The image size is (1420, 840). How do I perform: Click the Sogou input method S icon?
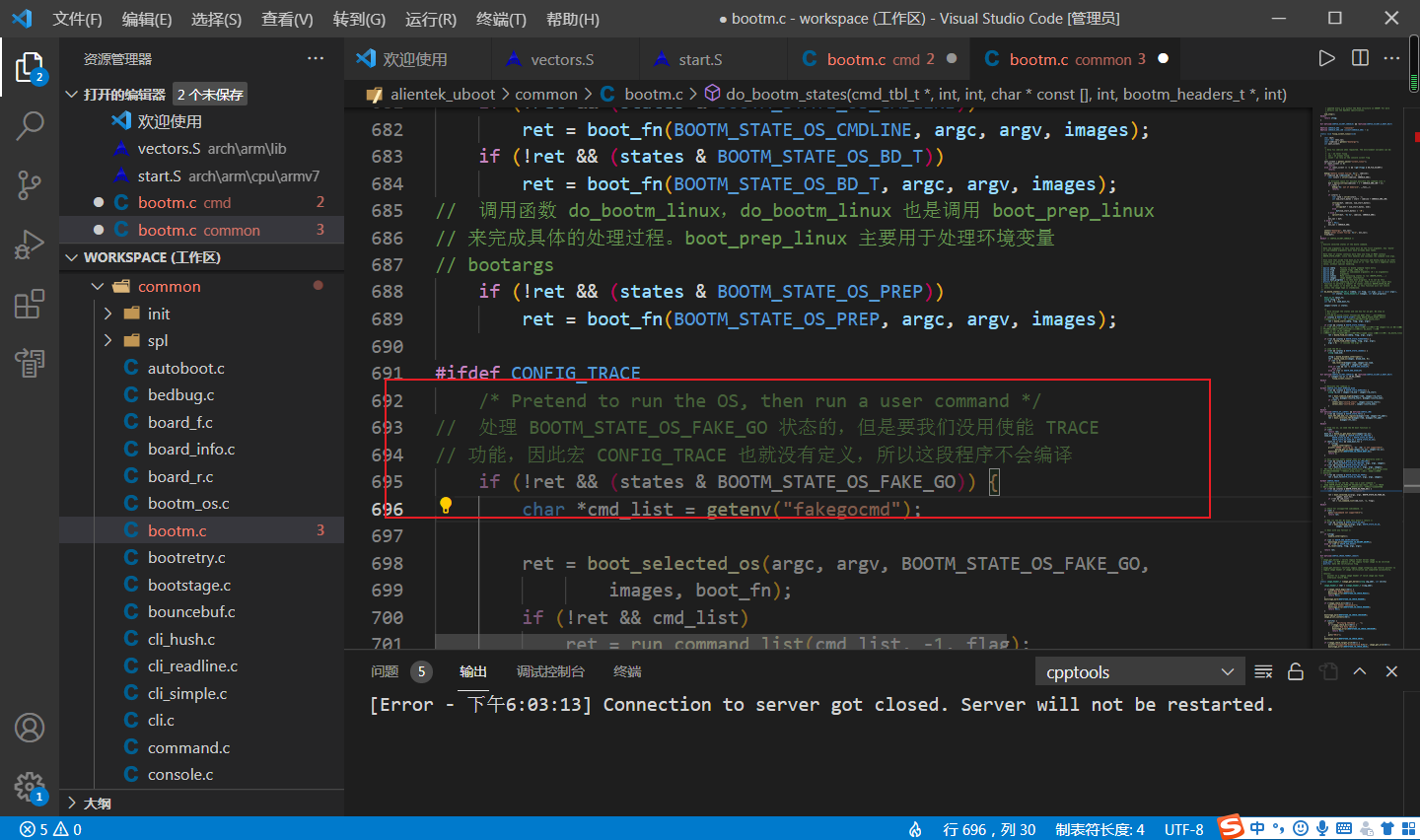1231,827
